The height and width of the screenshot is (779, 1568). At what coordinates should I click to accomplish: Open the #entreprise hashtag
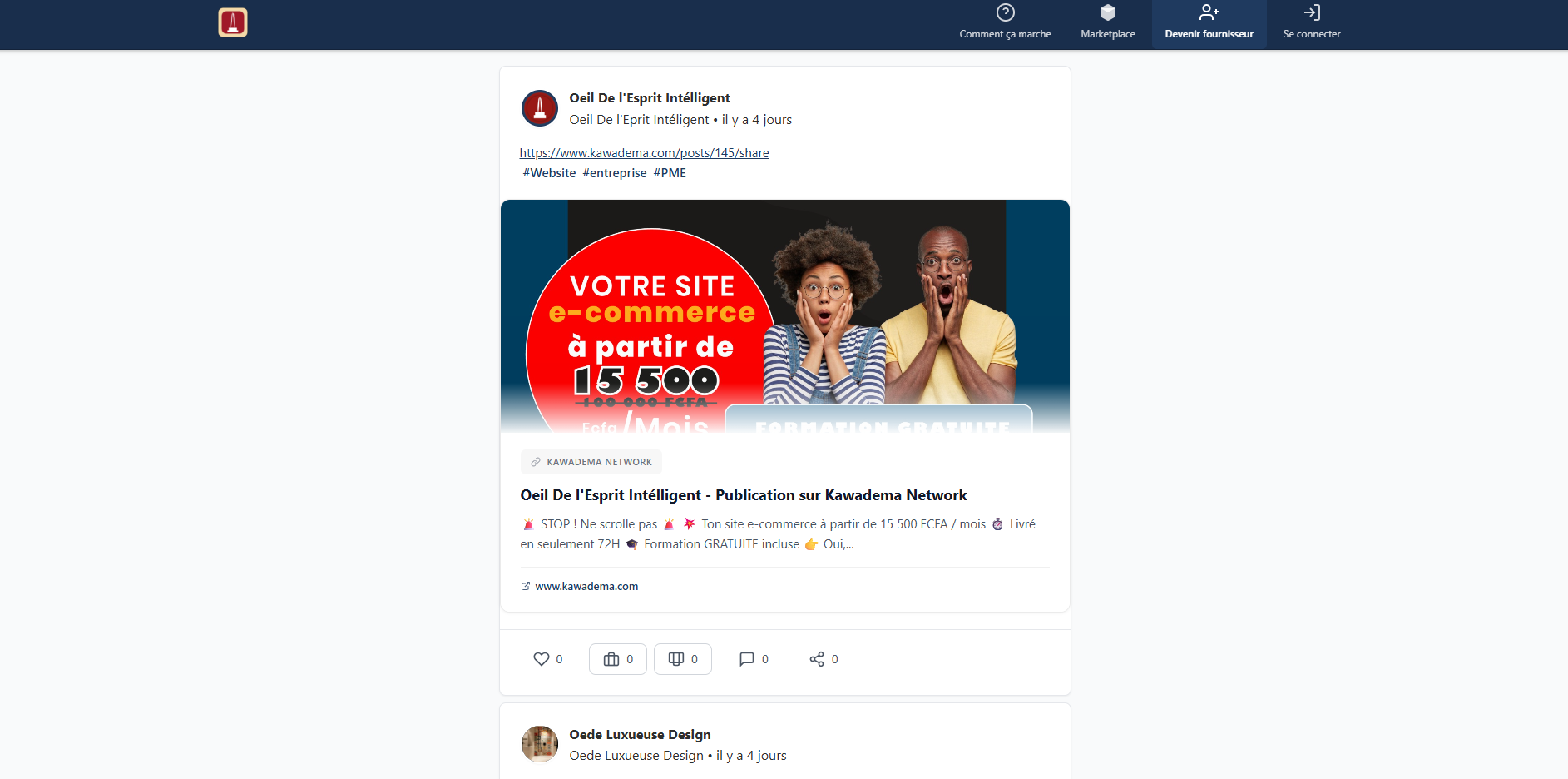click(x=615, y=172)
